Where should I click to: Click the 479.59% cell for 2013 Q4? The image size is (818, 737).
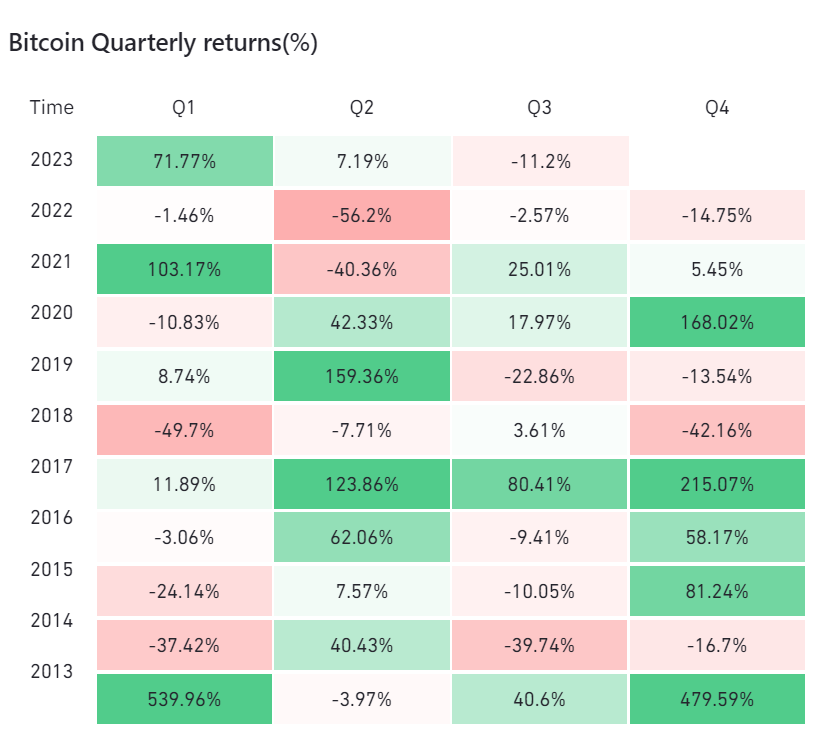[x=717, y=699]
